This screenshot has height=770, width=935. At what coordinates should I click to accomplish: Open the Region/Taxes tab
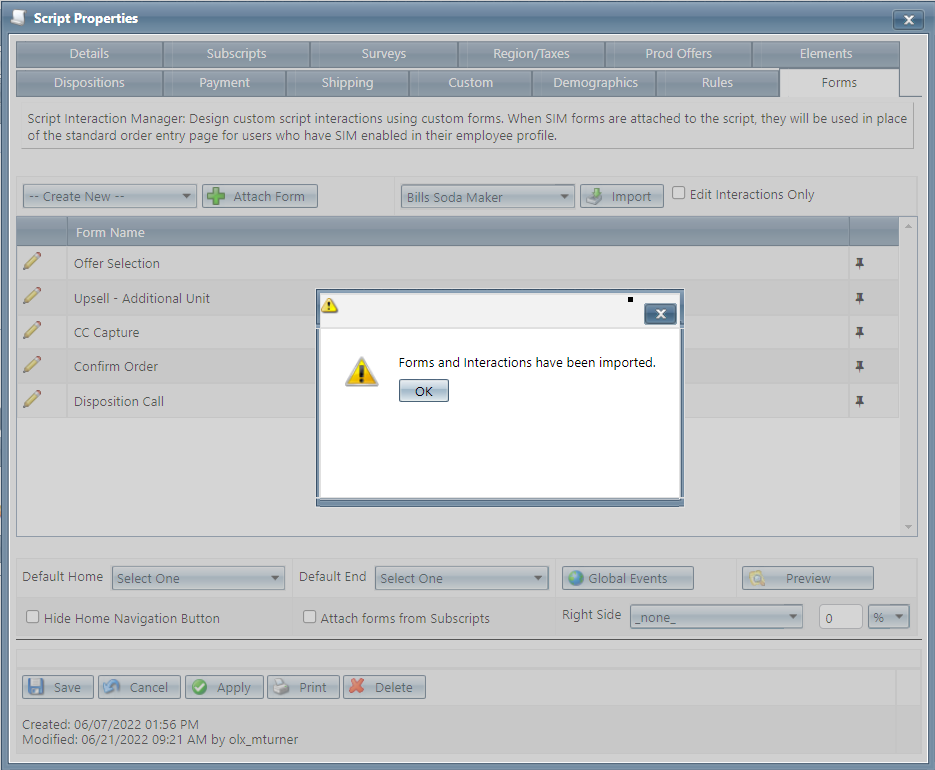click(531, 54)
